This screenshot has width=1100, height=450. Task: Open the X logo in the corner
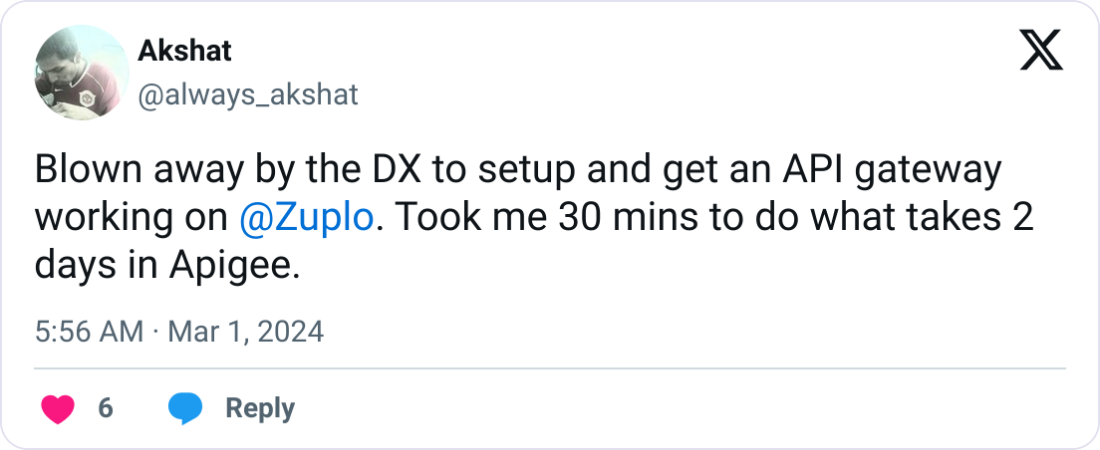[1041, 50]
